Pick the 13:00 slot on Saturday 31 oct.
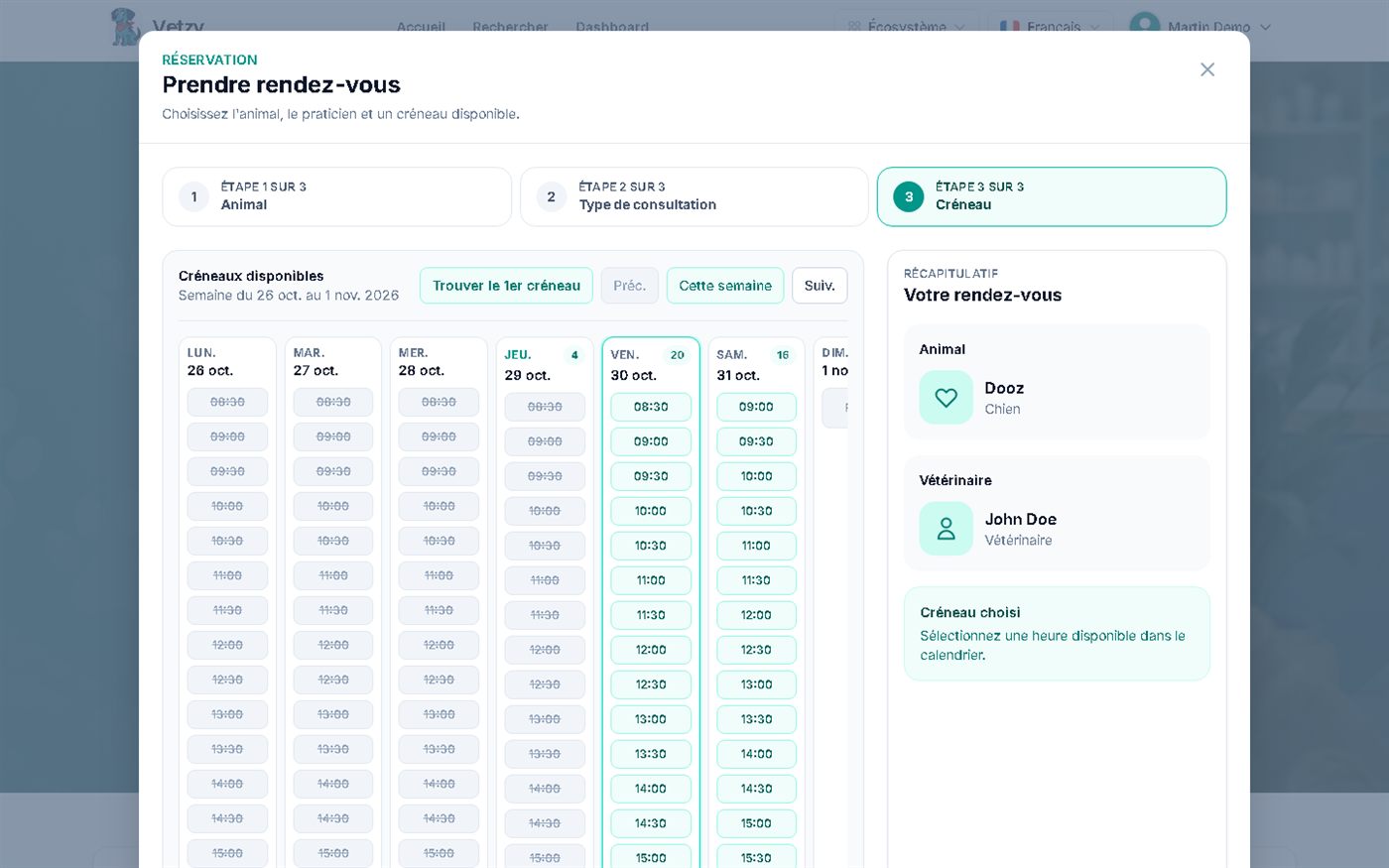 tap(756, 684)
